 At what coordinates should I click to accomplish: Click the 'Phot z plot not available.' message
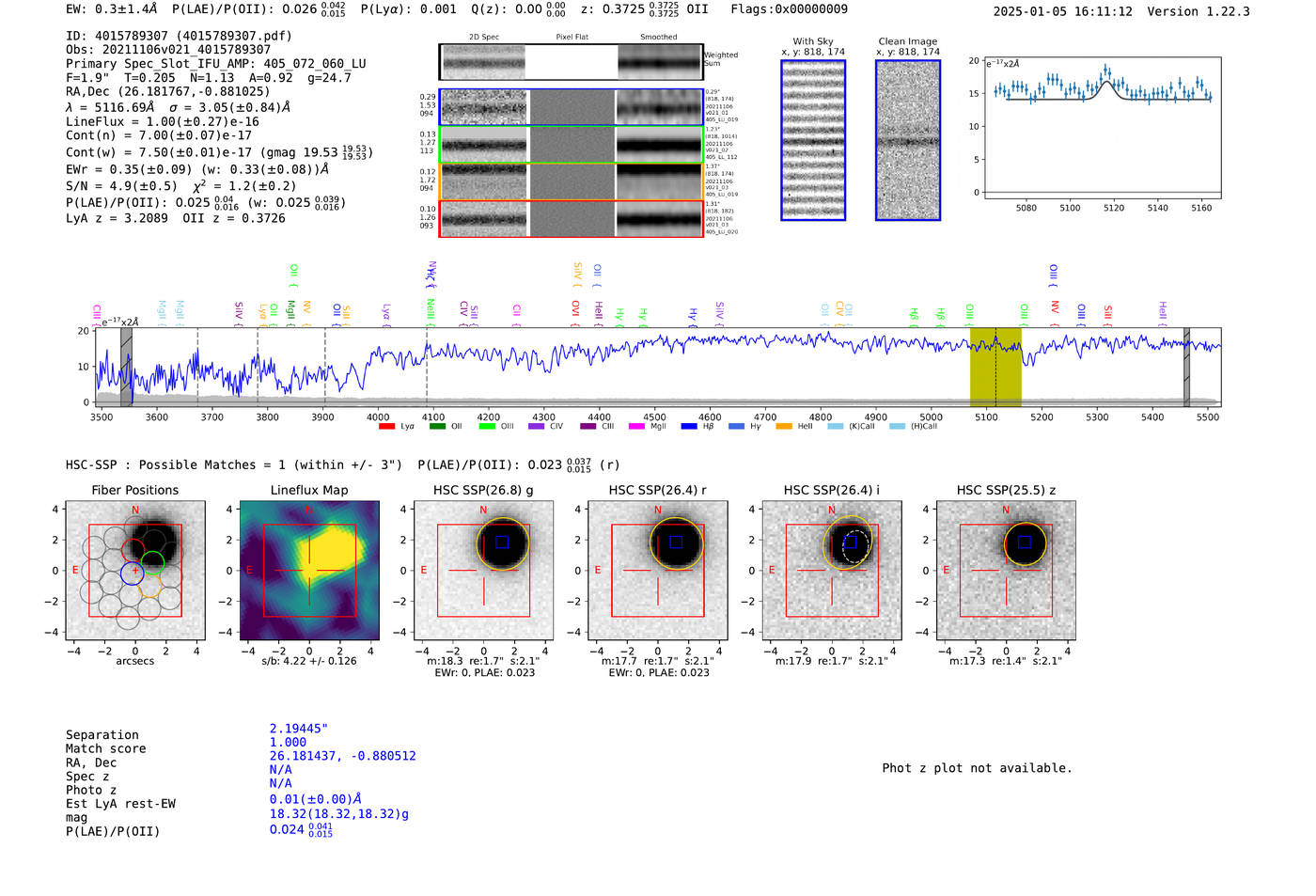coord(977,768)
